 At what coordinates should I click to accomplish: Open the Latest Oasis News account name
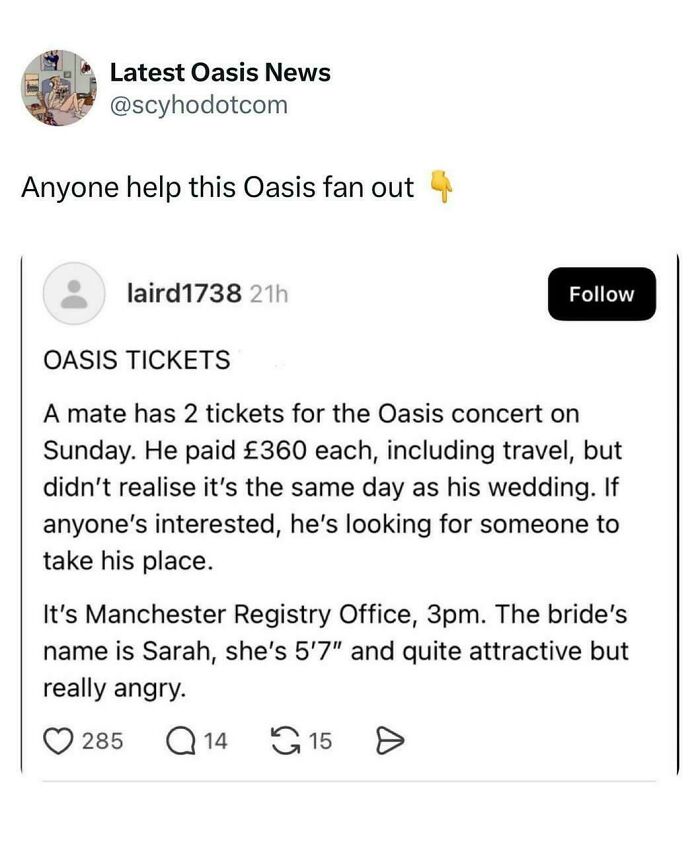tap(220, 72)
